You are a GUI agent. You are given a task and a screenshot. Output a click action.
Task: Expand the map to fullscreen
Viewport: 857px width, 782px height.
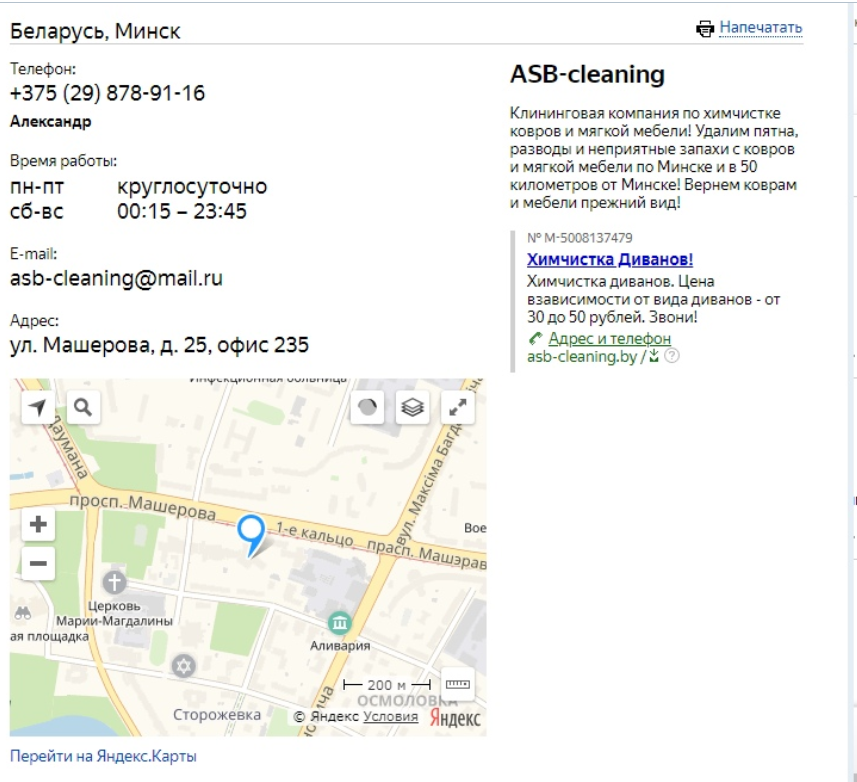click(458, 407)
